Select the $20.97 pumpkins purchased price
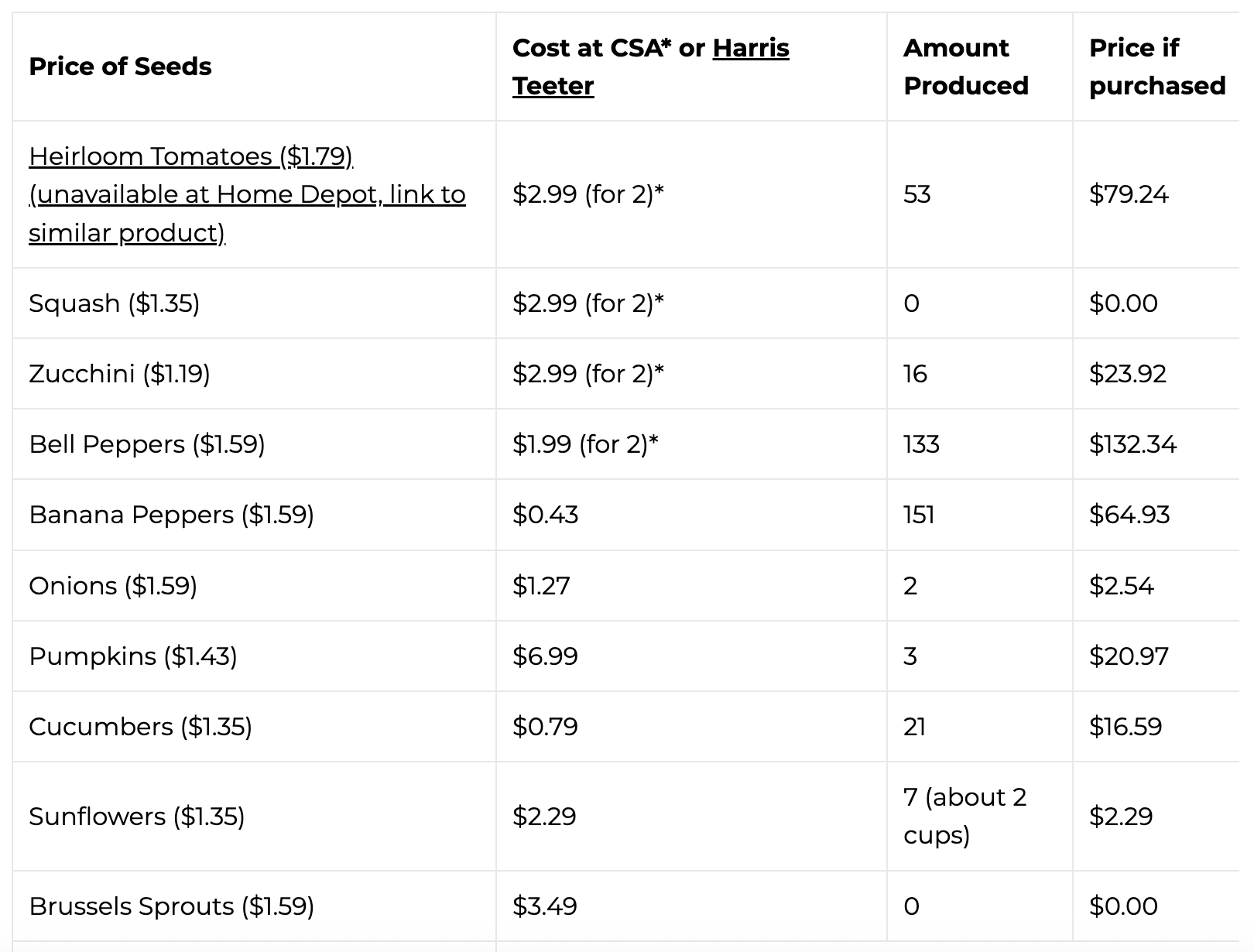Screen dimensions: 1254x952 click(x=1129, y=656)
